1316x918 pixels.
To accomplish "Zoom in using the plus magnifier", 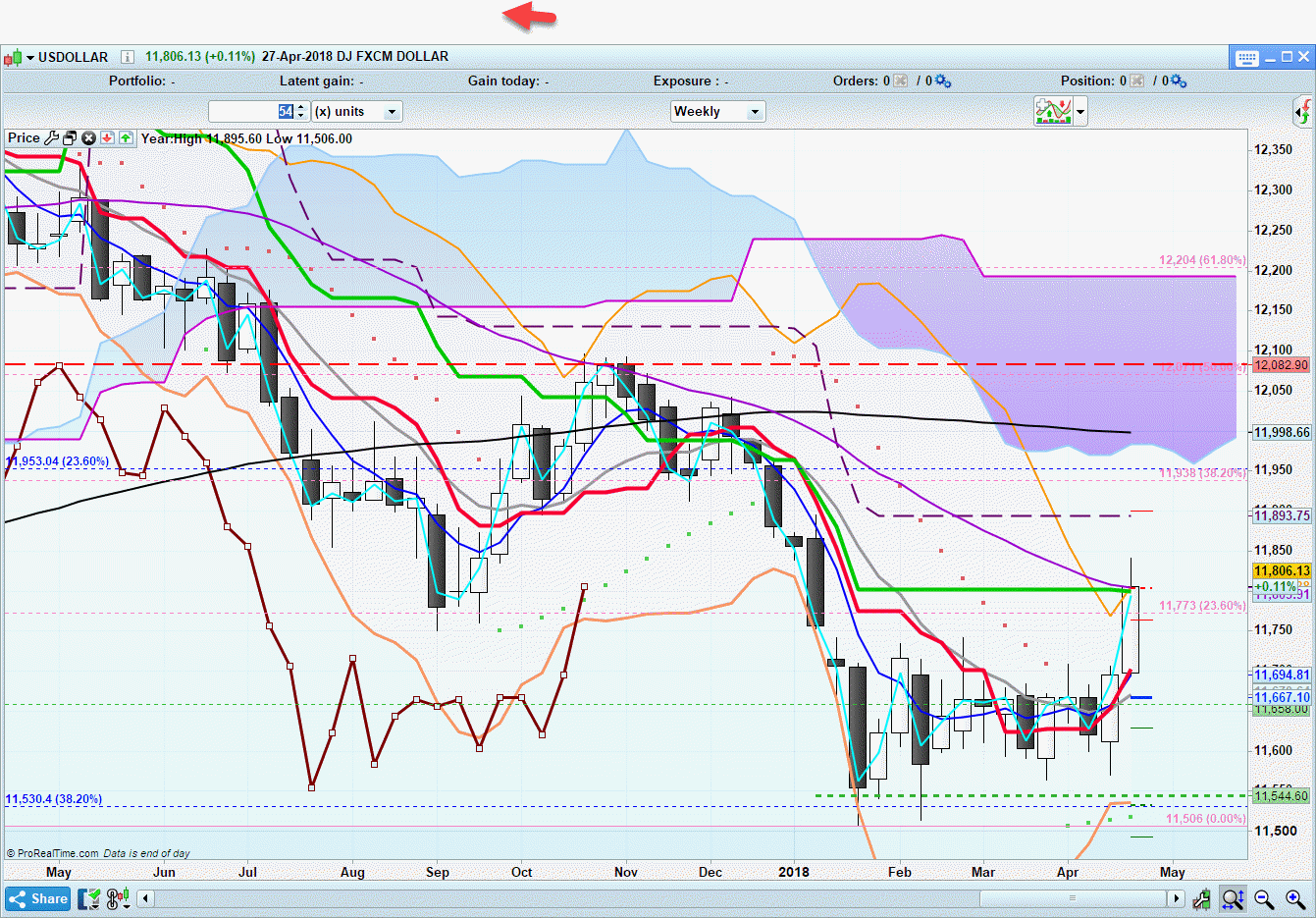I will pos(1295,898).
